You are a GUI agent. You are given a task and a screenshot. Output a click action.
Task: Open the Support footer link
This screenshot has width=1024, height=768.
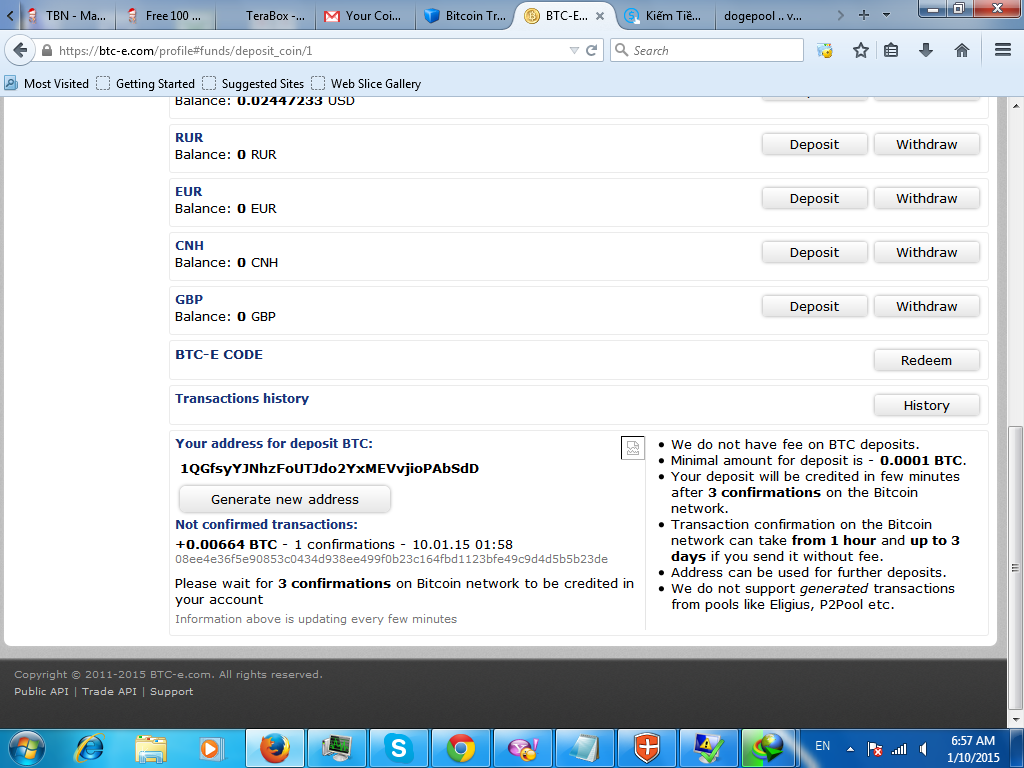click(172, 692)
